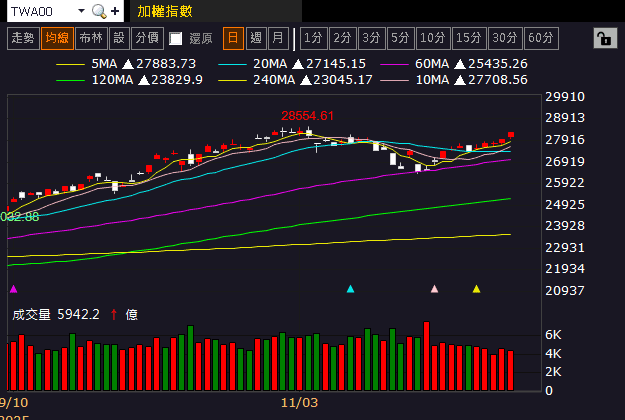Select the cyan triangle marker below chart

click(350, 289)
